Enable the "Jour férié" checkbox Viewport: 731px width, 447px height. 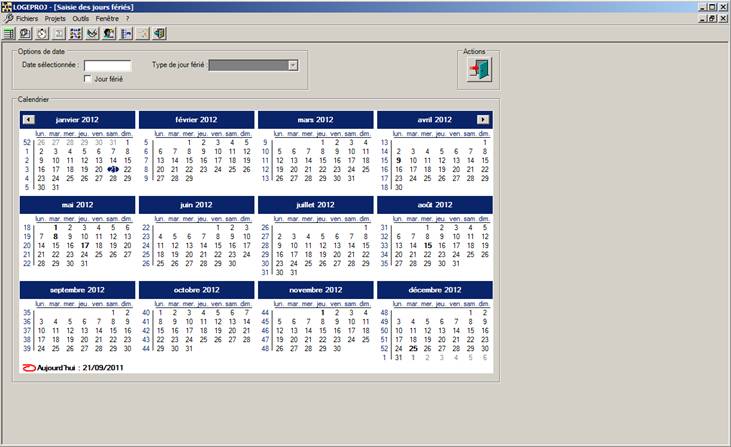click(88, 78)
